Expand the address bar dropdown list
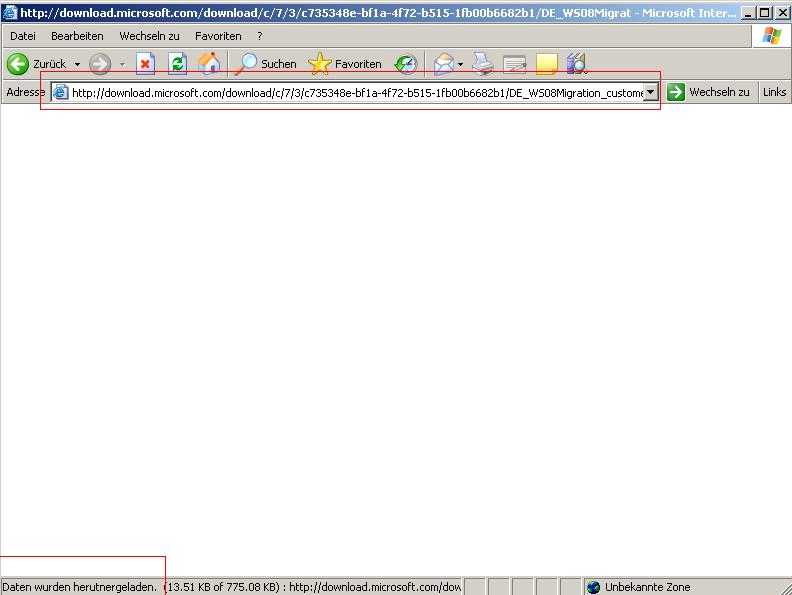 (x=651, y=92)
